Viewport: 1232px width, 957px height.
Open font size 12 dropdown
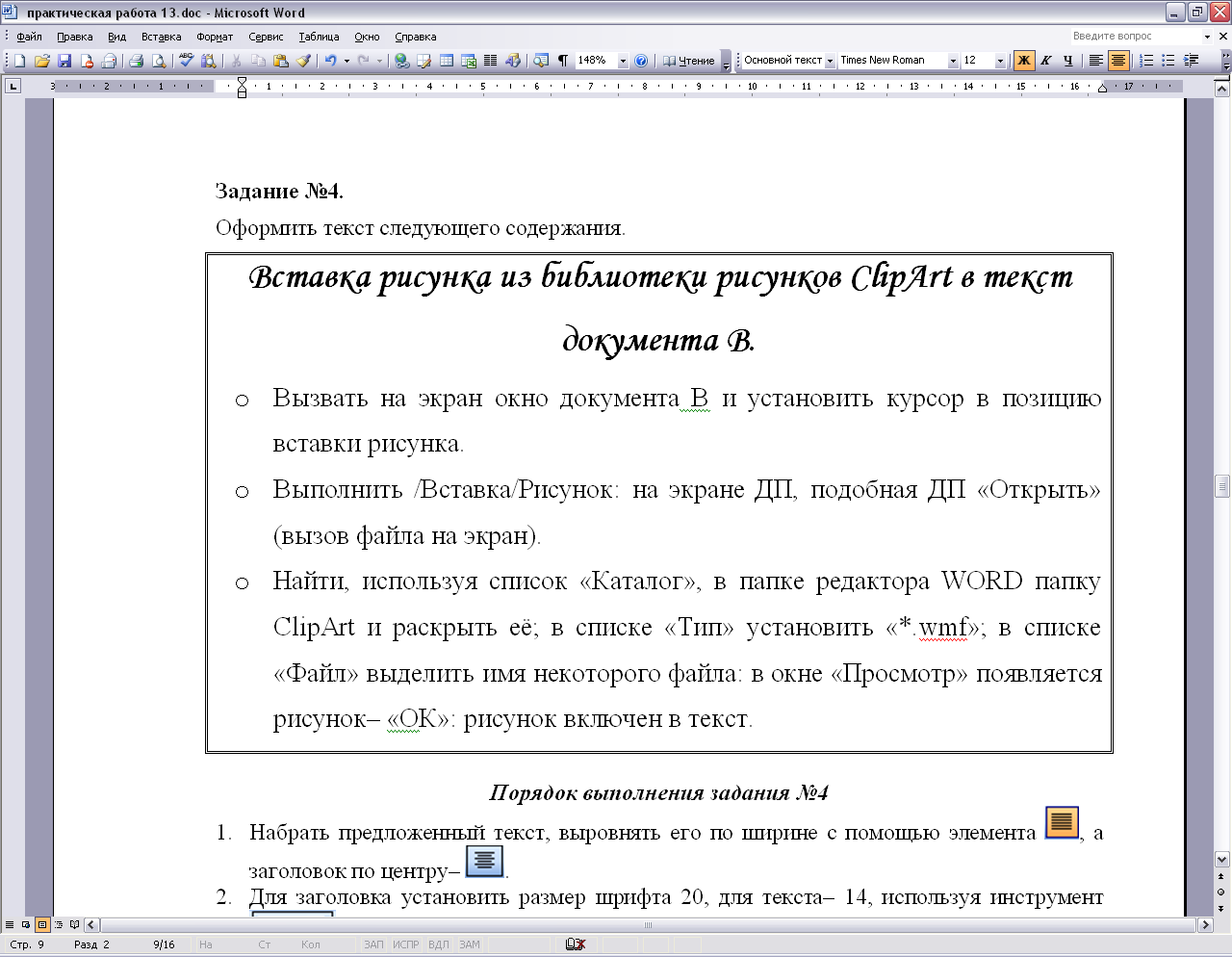(x=1000, y=61)
